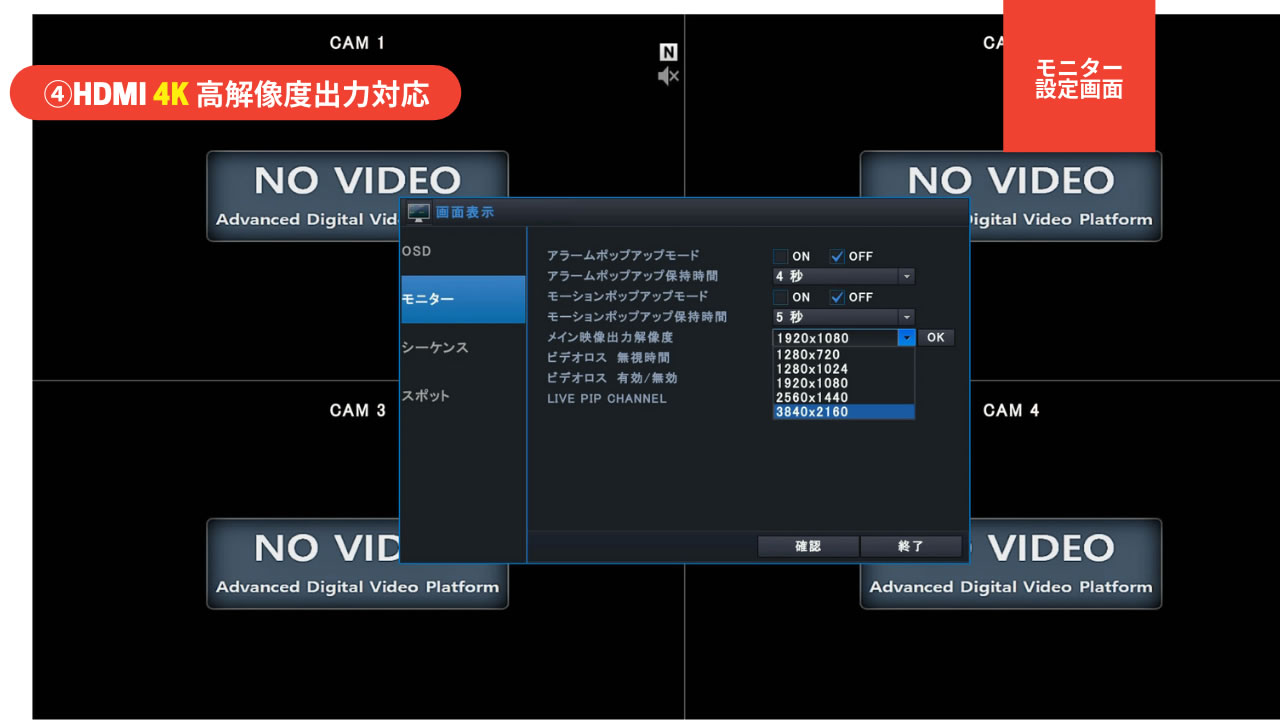Select 1280x1024 resolution option
The width and height of the screenshot is (1280, 720).
click(x=843, y=369)
